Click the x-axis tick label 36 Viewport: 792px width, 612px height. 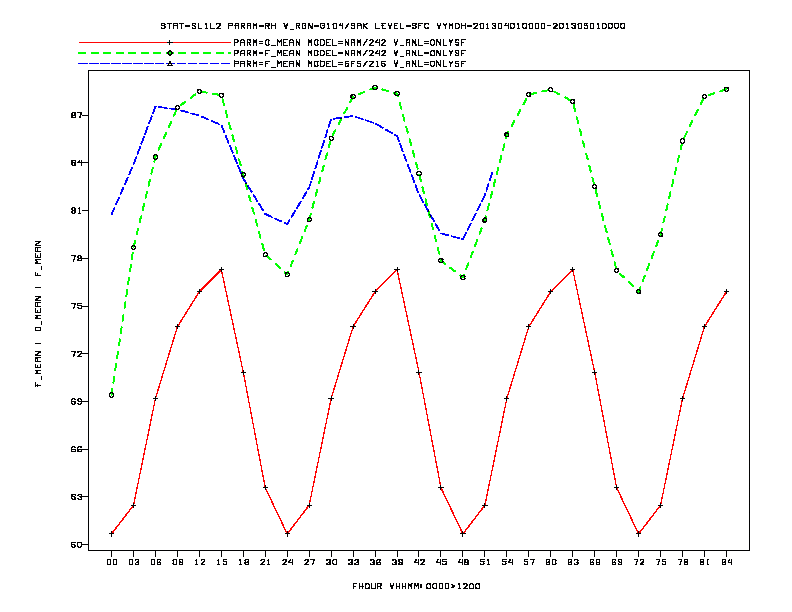tap(375, 562)
